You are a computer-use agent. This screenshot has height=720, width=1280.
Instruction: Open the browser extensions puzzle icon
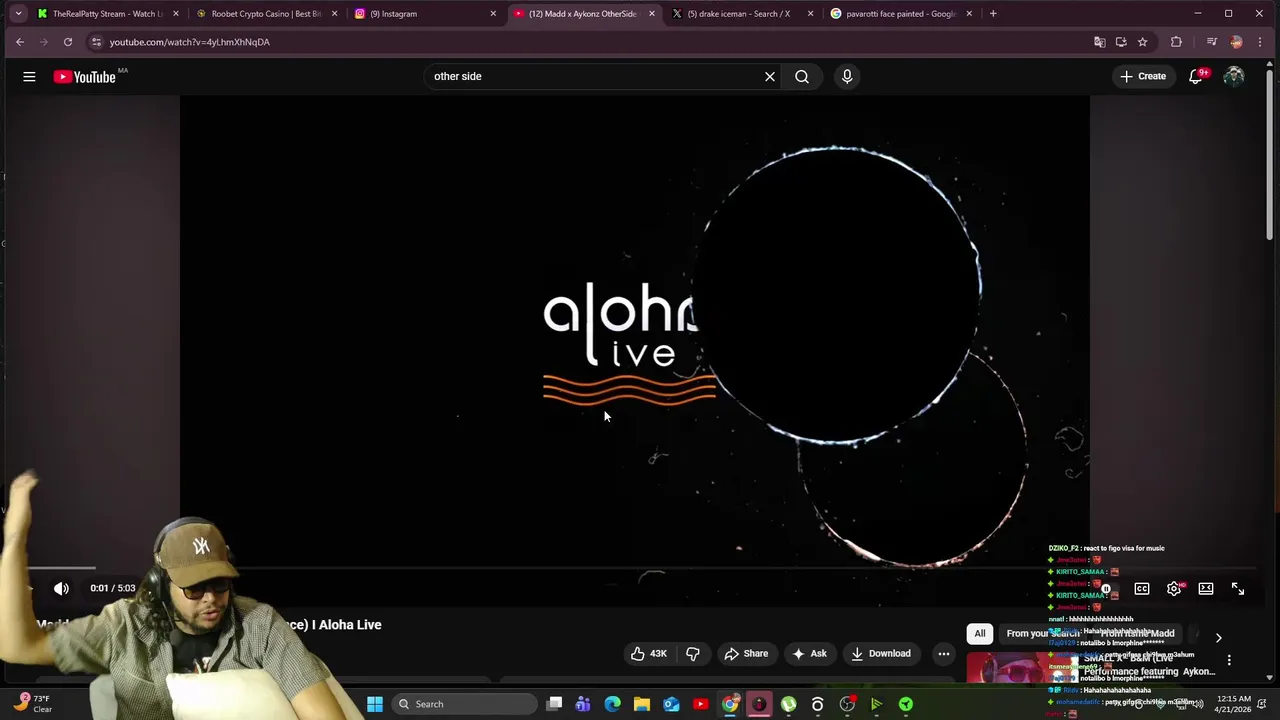coord(1176,42)
